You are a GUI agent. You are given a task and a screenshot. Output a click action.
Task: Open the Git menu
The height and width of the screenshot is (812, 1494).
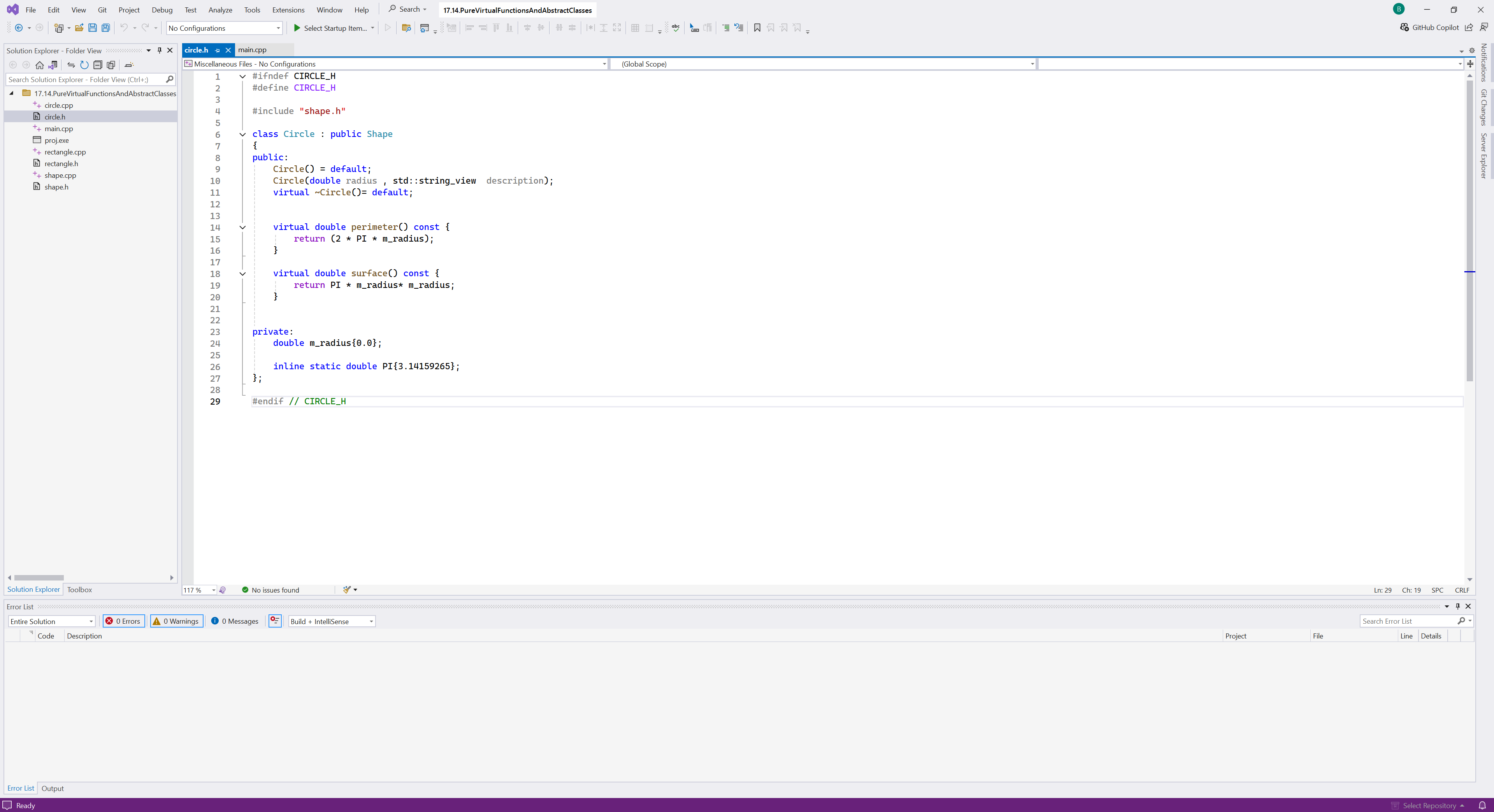102,10
